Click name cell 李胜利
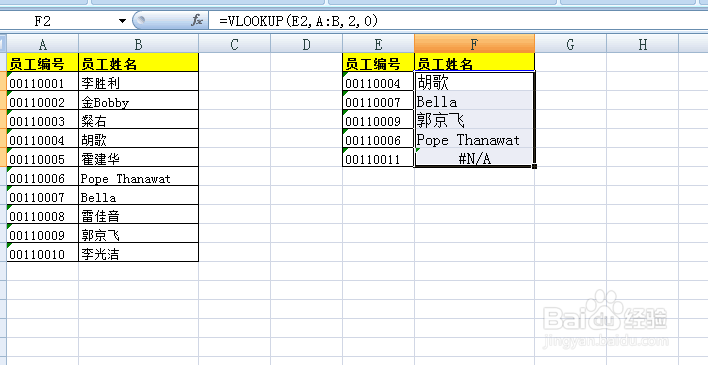Viewport: 708px width, 365px height. (139, 81)
